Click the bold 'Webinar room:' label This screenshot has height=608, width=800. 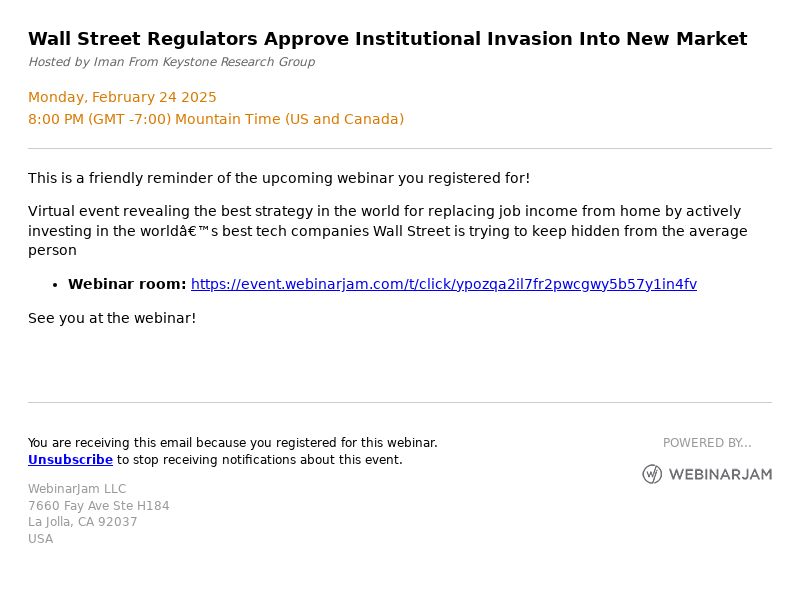pos(127,284)
